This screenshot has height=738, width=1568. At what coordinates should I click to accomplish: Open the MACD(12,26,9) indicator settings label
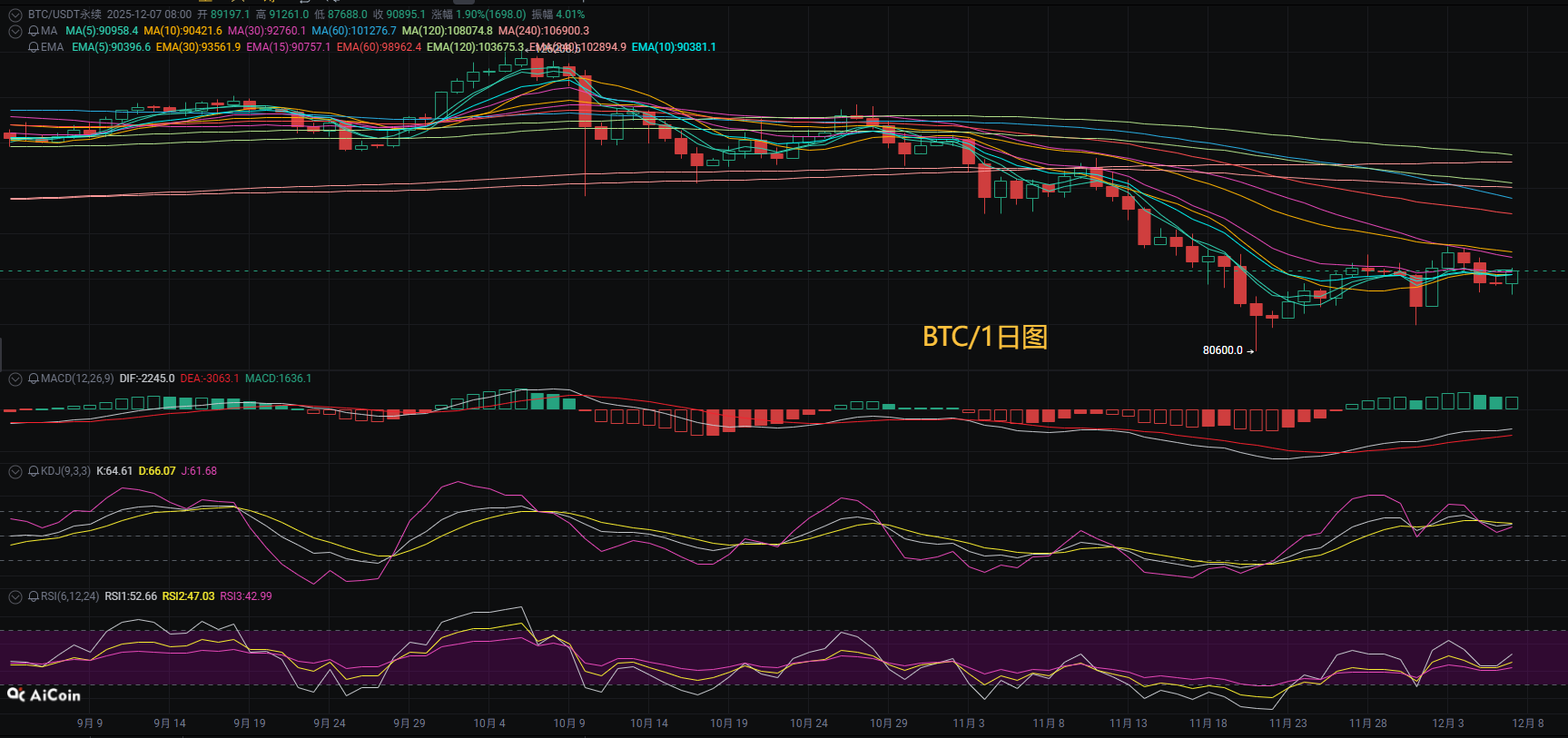77,379
